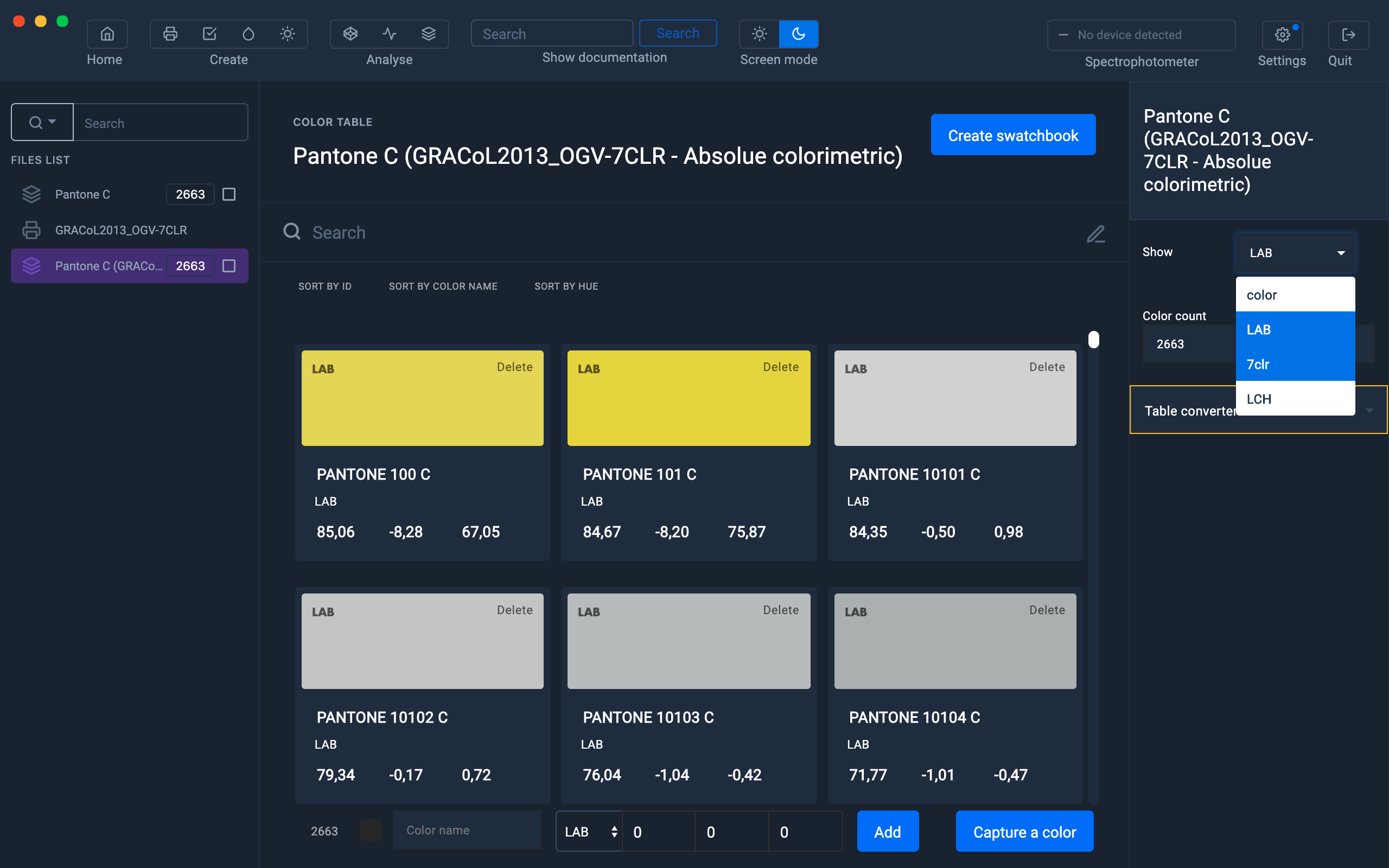This screenshot has width=1389, height=868.
Task: Check the Pantone C file checkbox
Action: [x=229, y=195]
